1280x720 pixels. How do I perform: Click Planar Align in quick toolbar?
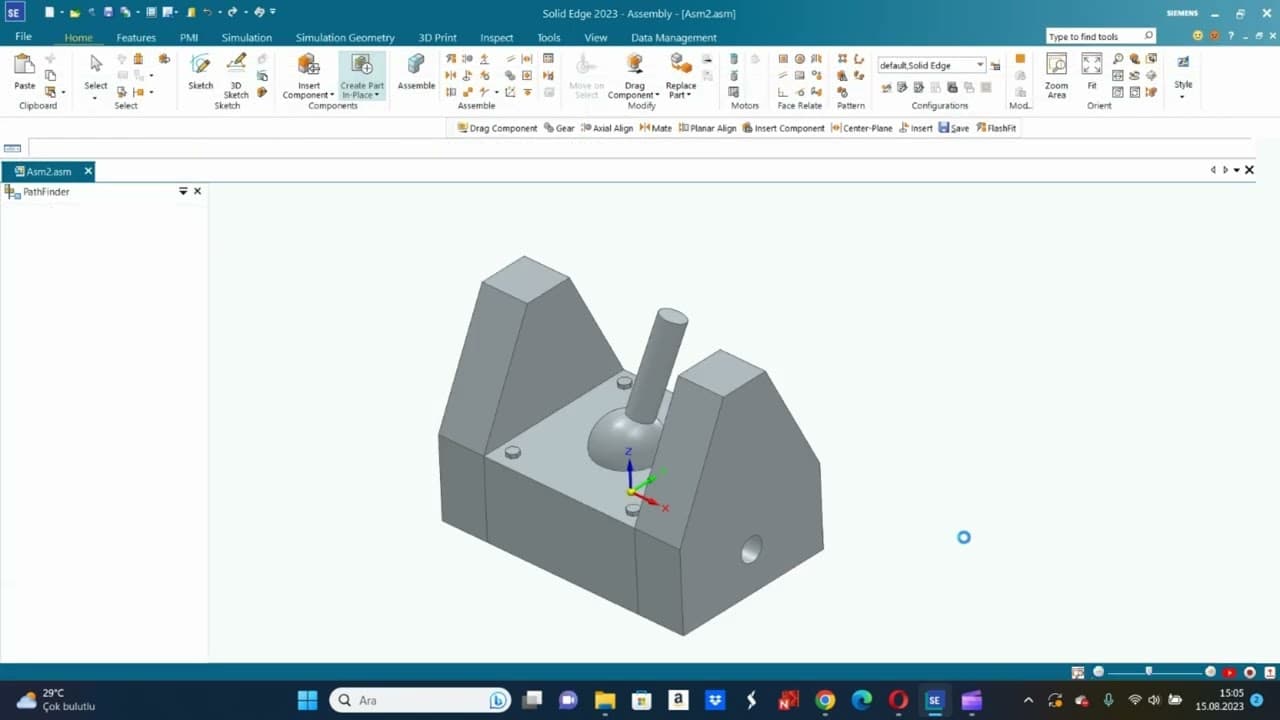coord(707,128)
